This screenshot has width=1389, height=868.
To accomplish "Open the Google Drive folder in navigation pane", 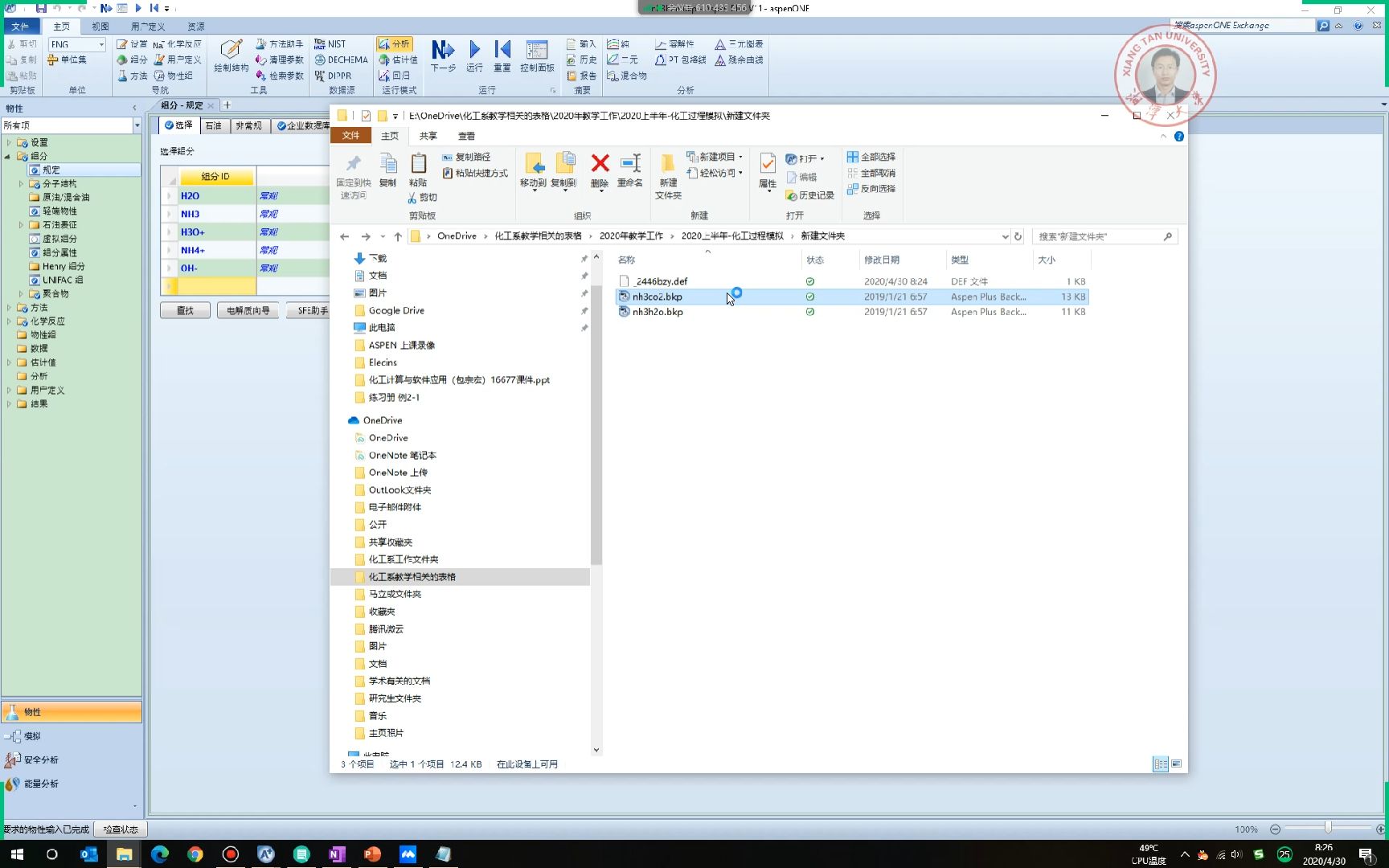I will [395, 310].
